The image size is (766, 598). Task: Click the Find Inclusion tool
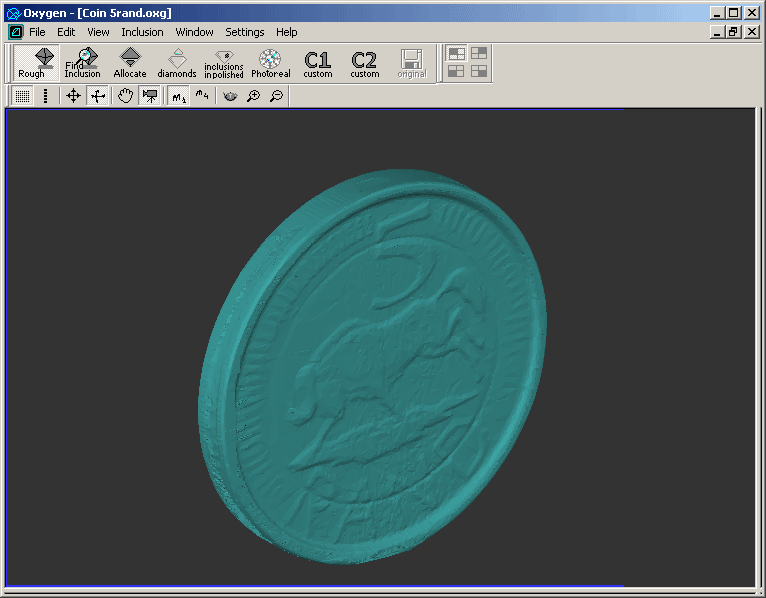[82, 63]
